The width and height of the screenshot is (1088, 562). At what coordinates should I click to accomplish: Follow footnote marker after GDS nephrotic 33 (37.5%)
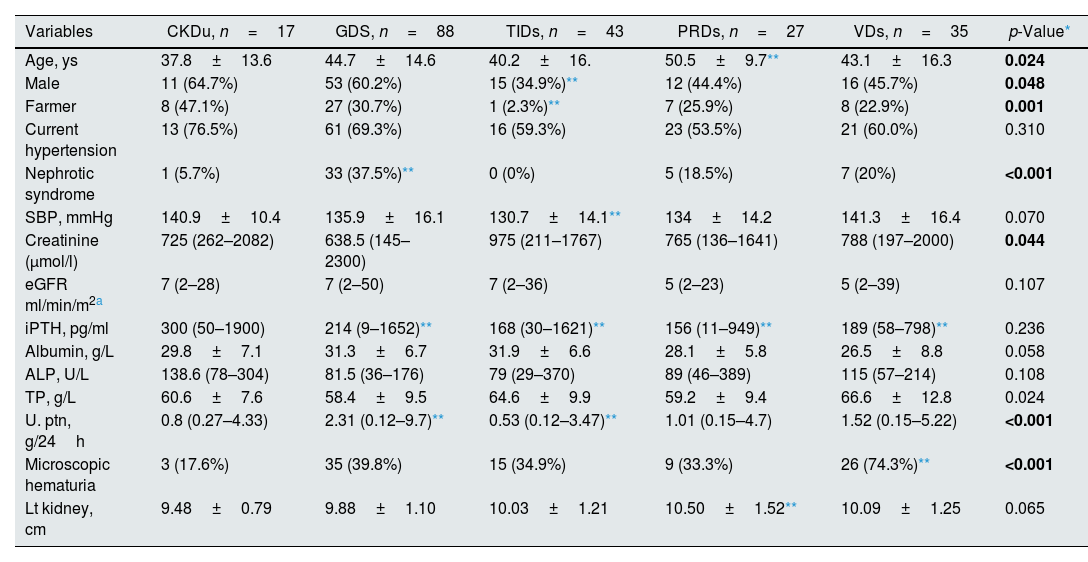coord(407,171)
